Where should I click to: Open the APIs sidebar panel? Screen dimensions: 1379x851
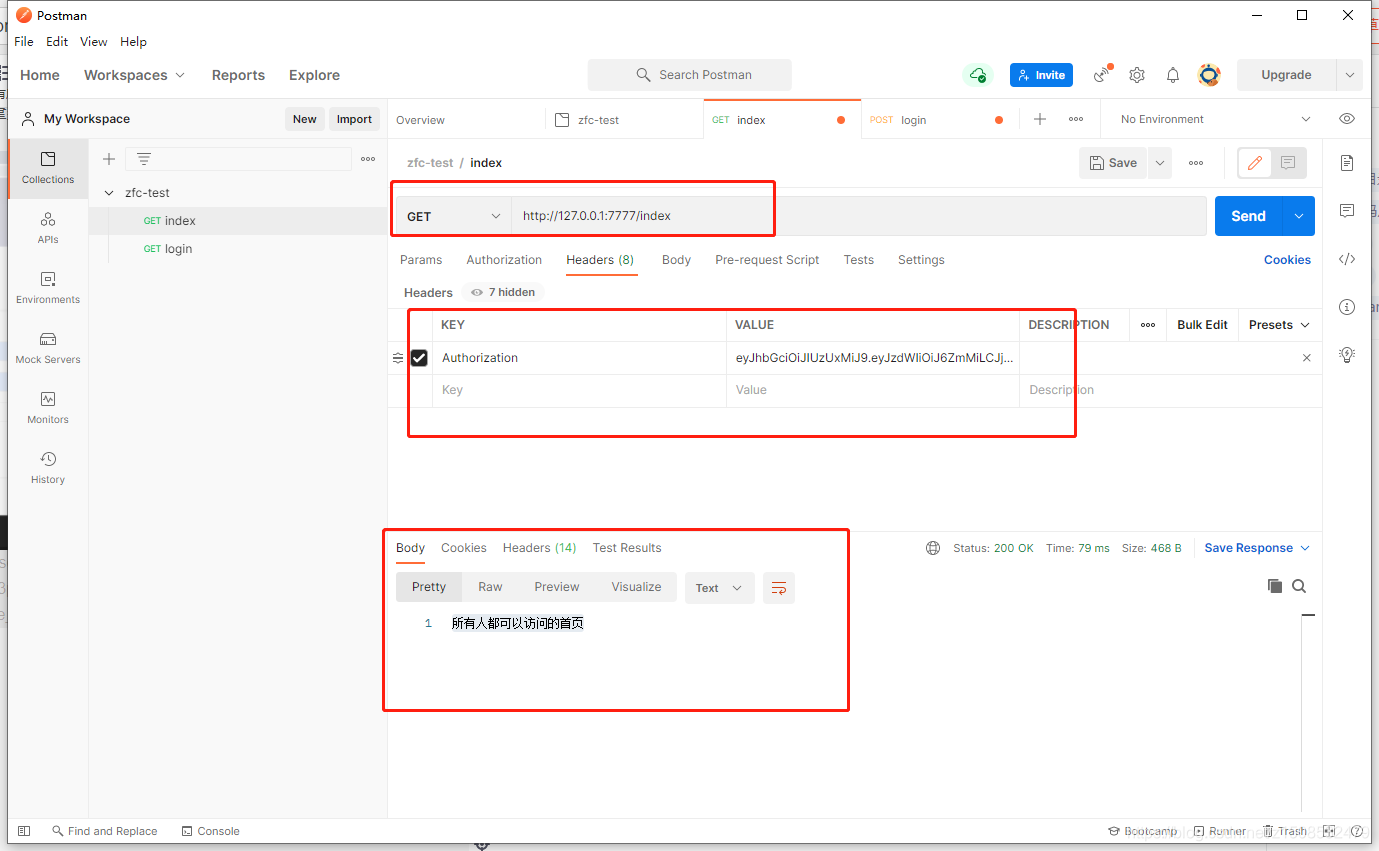click(48, 228)
